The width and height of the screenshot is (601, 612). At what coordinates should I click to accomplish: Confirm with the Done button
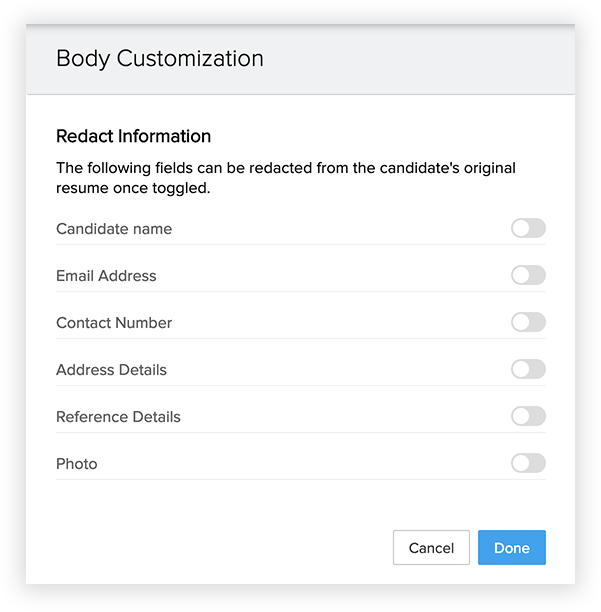(x=512, y=547)
